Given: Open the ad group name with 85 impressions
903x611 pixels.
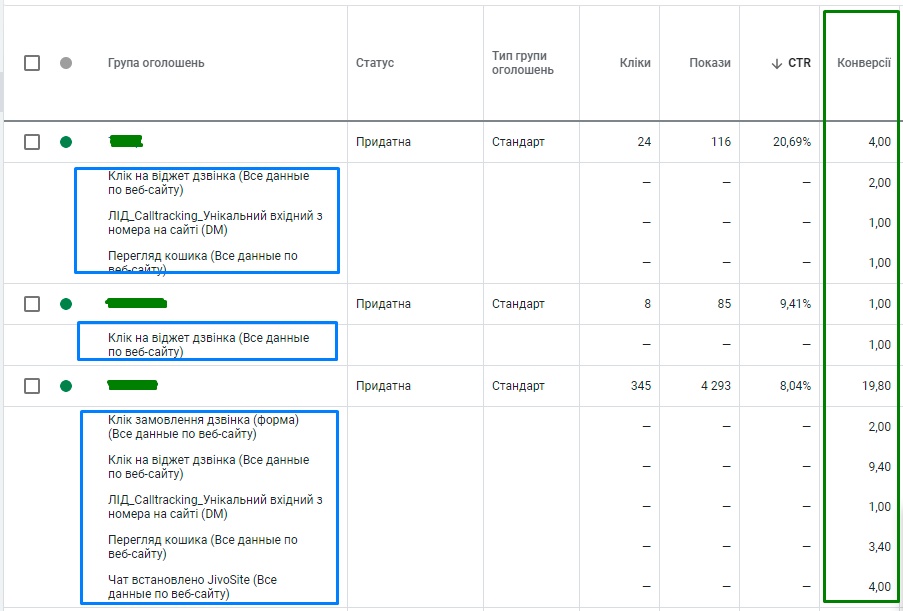Looking at the screenshot, I should point(136,302).
